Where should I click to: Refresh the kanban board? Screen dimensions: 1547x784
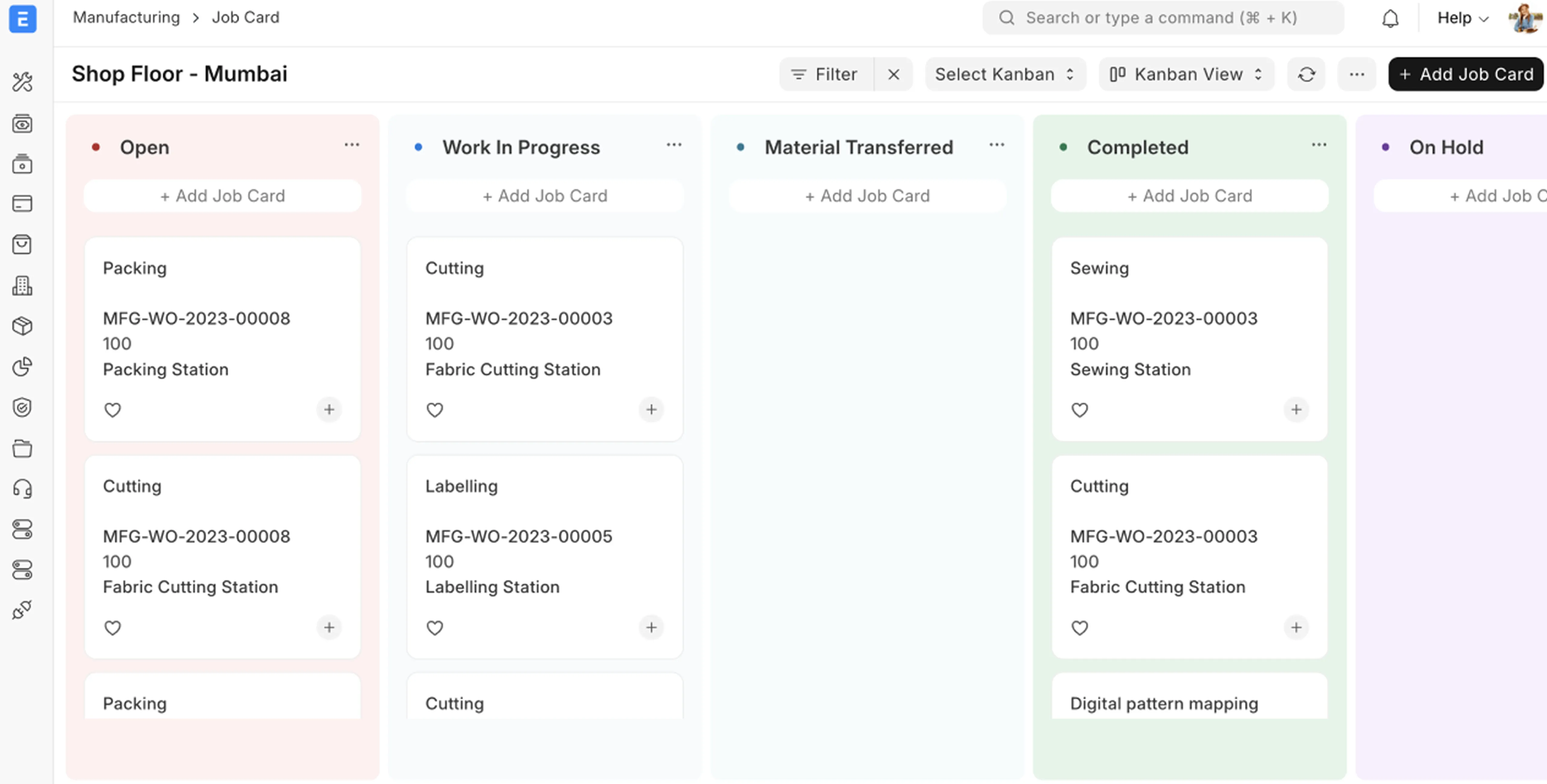[x=1306, y=74]
